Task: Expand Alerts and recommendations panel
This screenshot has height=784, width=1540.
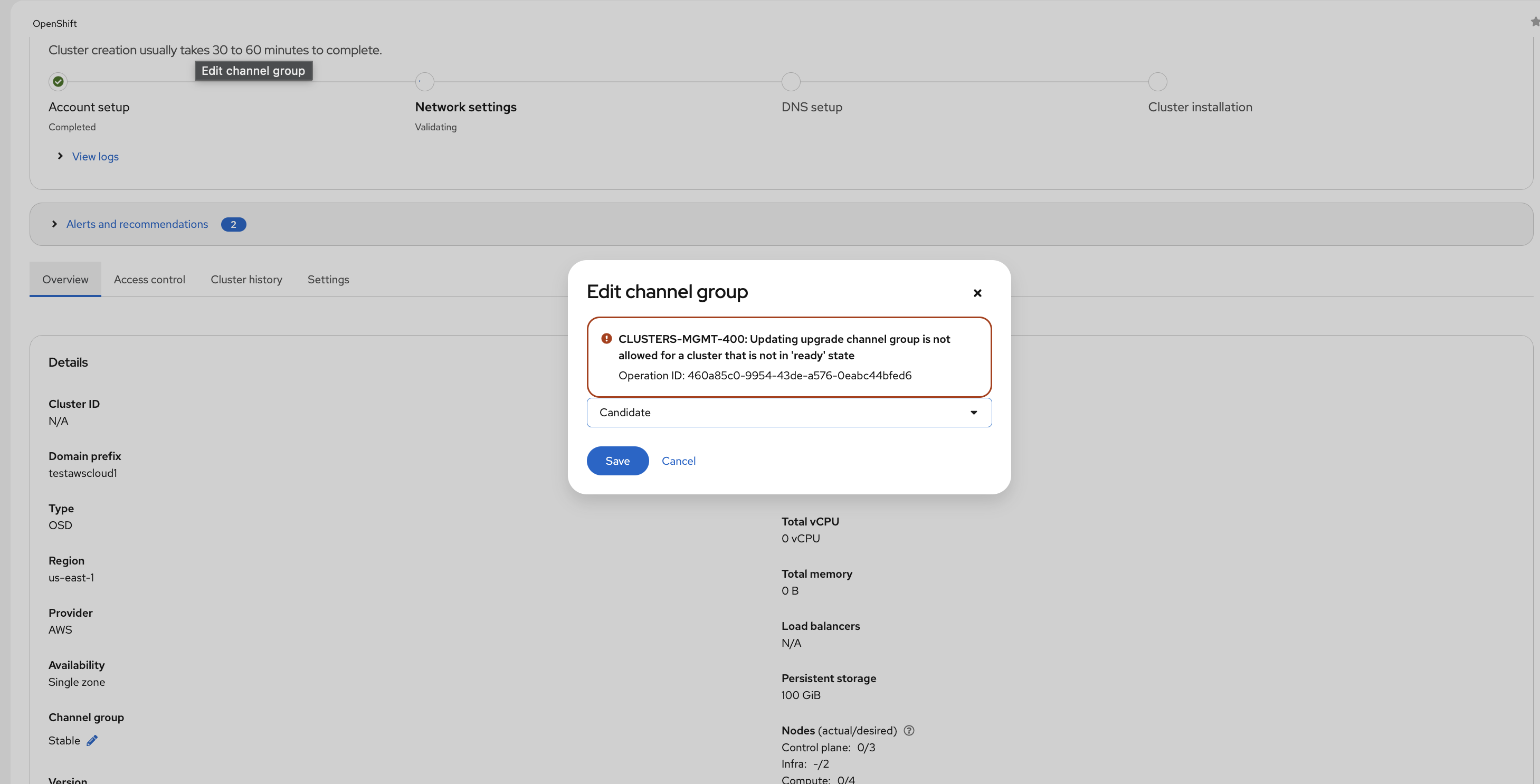Action: 137,224
